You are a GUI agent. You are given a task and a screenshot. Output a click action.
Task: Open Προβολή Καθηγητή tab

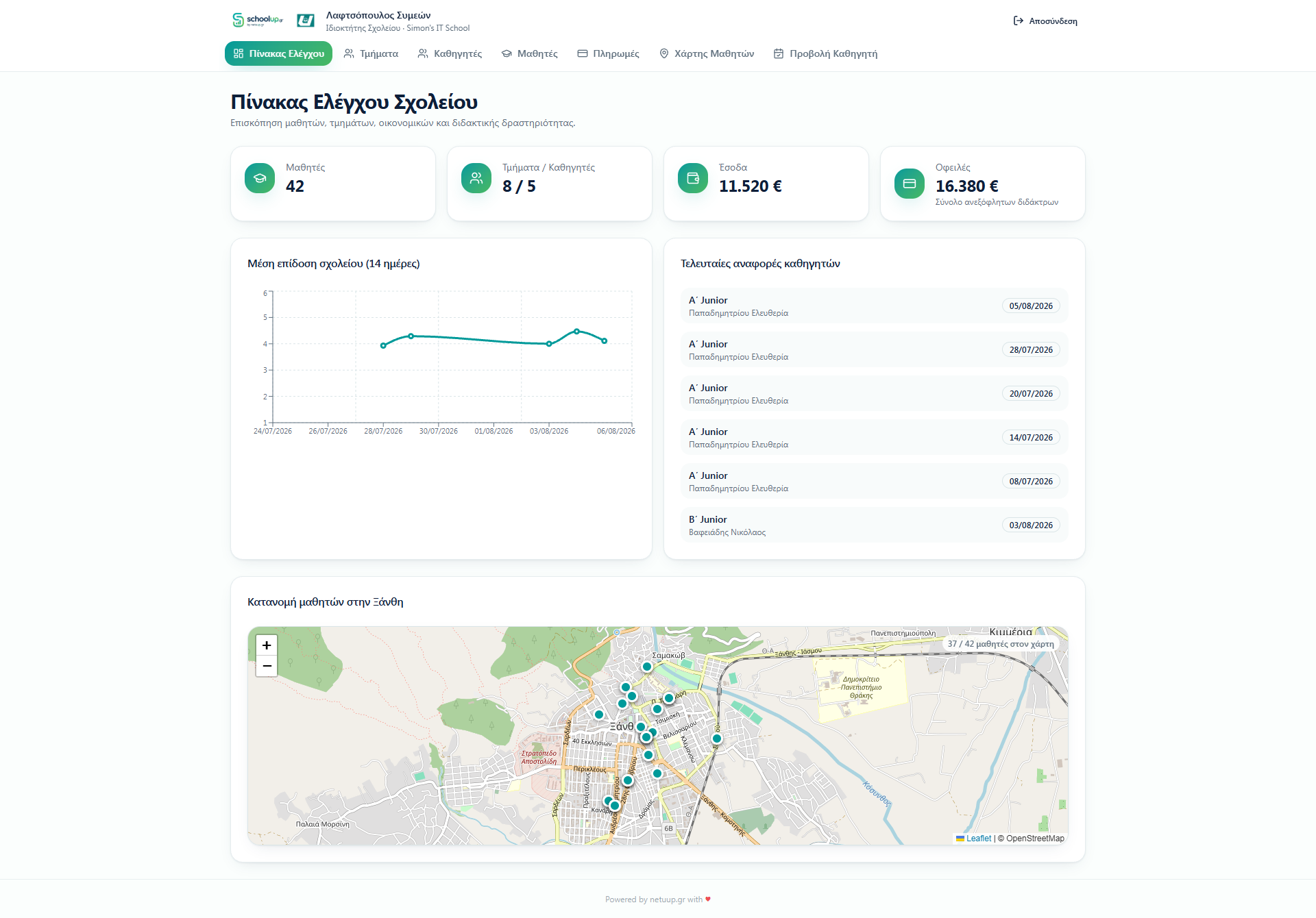(x=826, y=53)
